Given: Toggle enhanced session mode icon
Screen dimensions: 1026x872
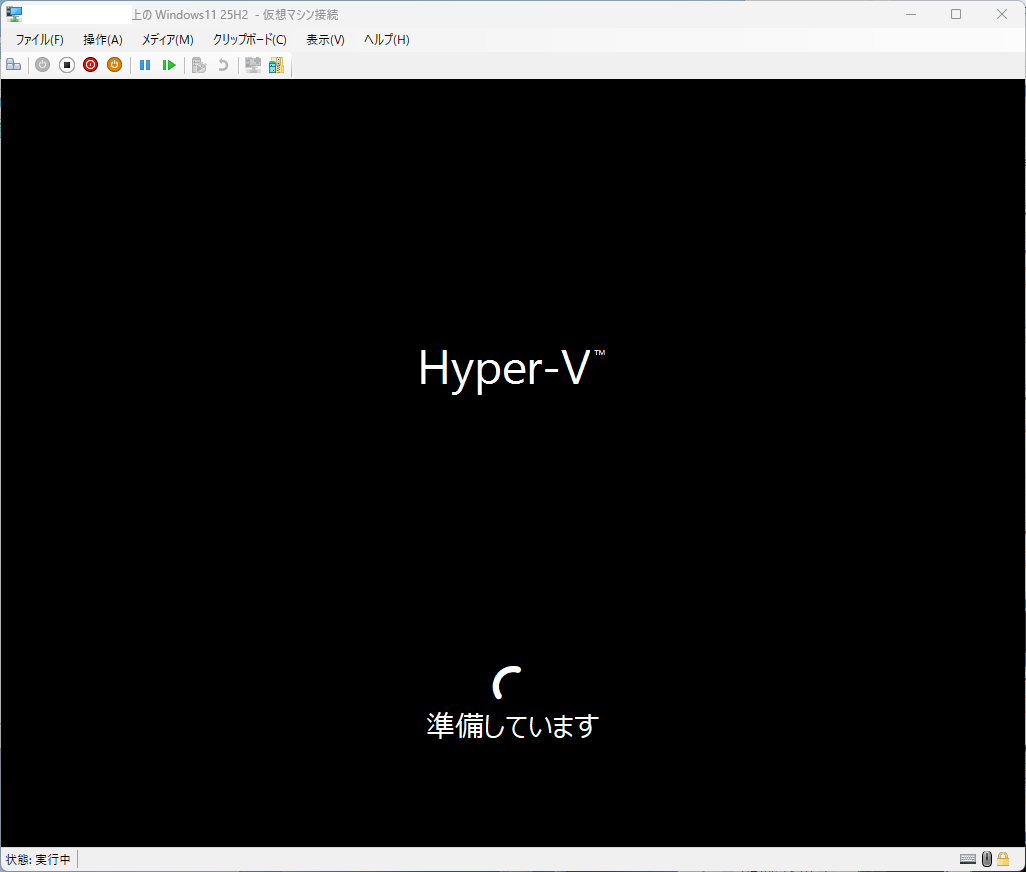Looking at the screenshot, I should coord(253,65).
